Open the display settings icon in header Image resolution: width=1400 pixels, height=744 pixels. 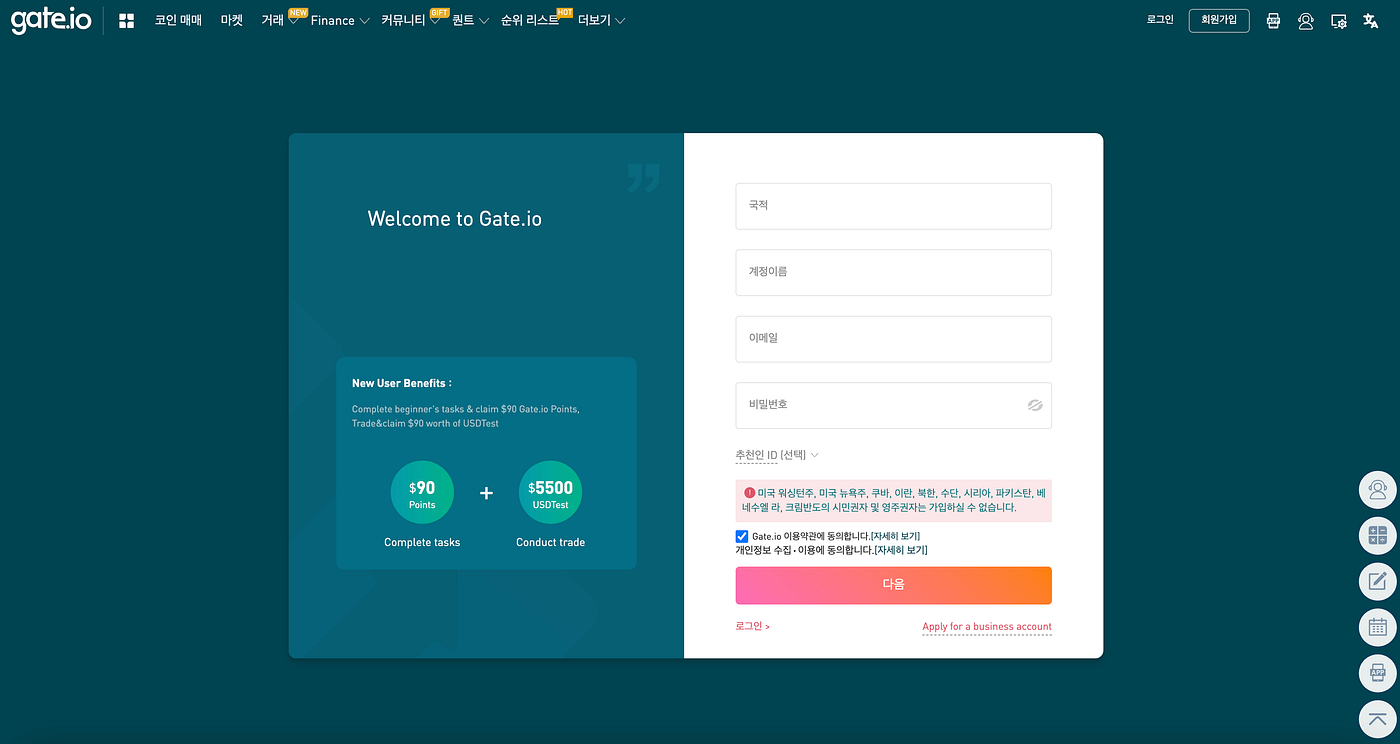(1339, 21)
